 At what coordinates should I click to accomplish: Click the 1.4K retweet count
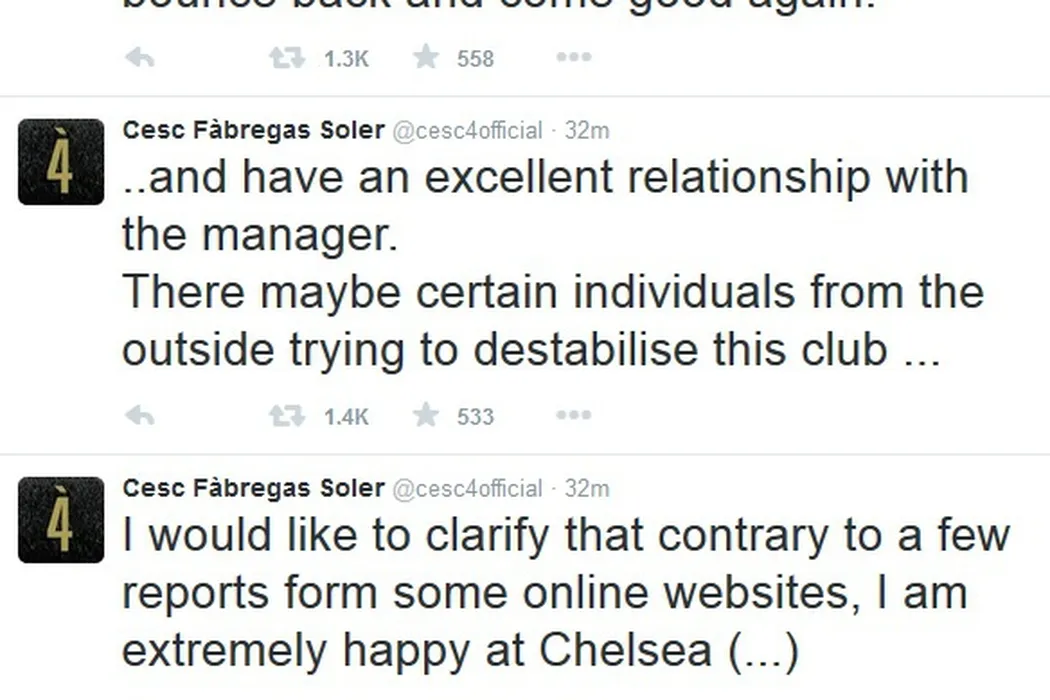tap(346, 417)
